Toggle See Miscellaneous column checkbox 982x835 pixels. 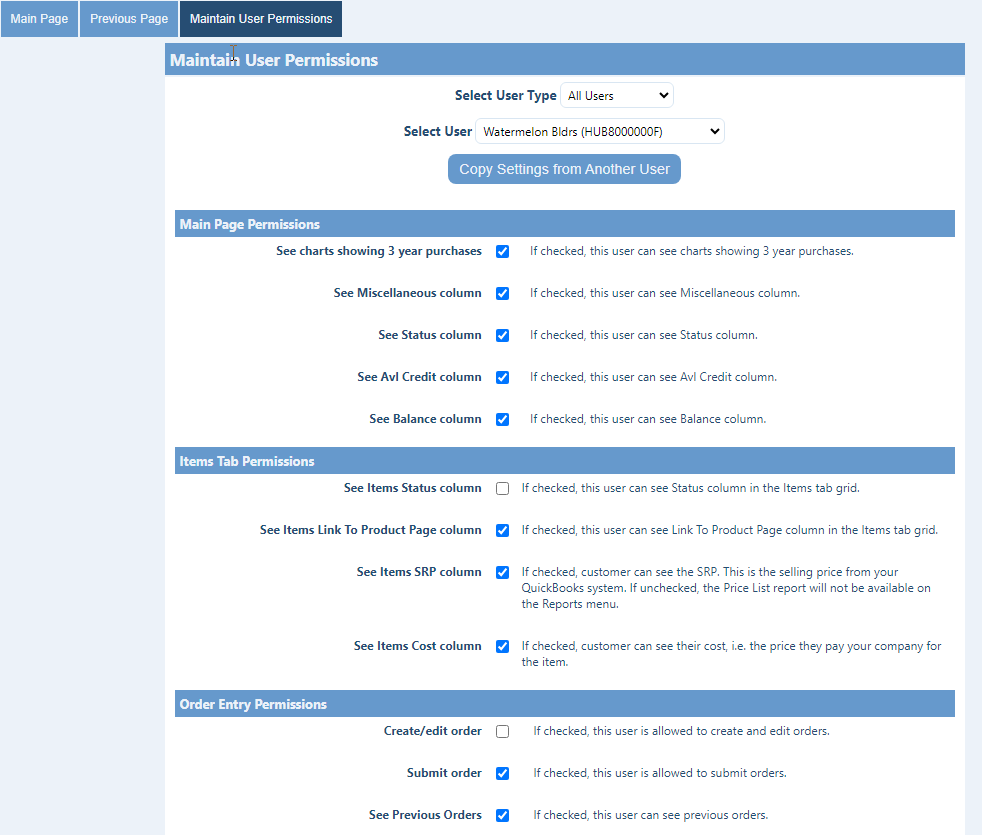coord(503,294)
